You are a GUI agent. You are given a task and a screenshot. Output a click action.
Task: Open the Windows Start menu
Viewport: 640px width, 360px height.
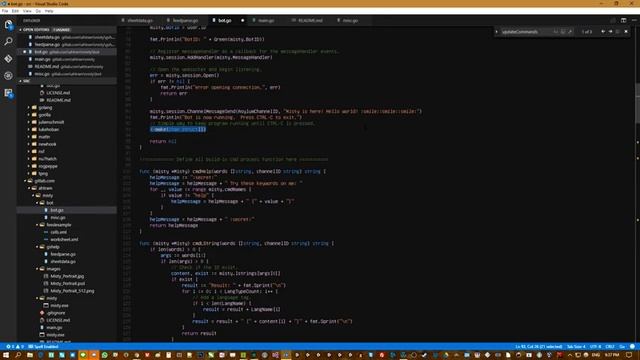(6, 355)
